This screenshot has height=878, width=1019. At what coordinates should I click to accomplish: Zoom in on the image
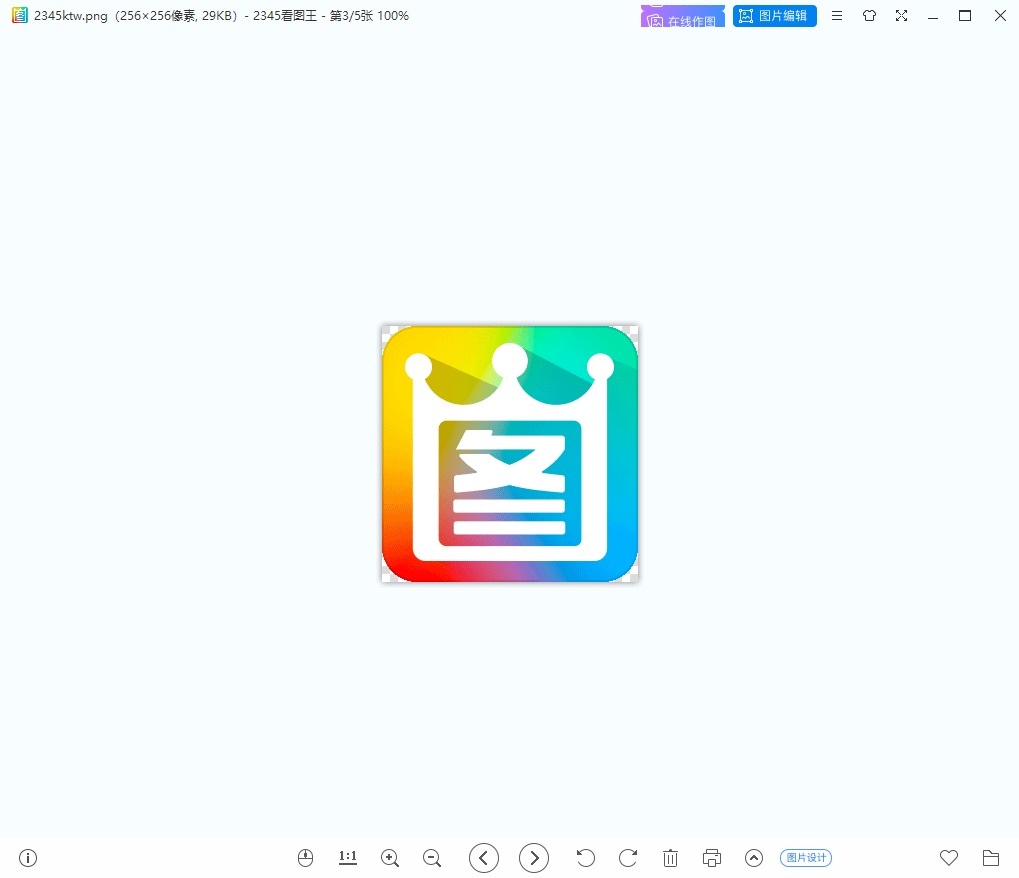(x=390, y=858)
